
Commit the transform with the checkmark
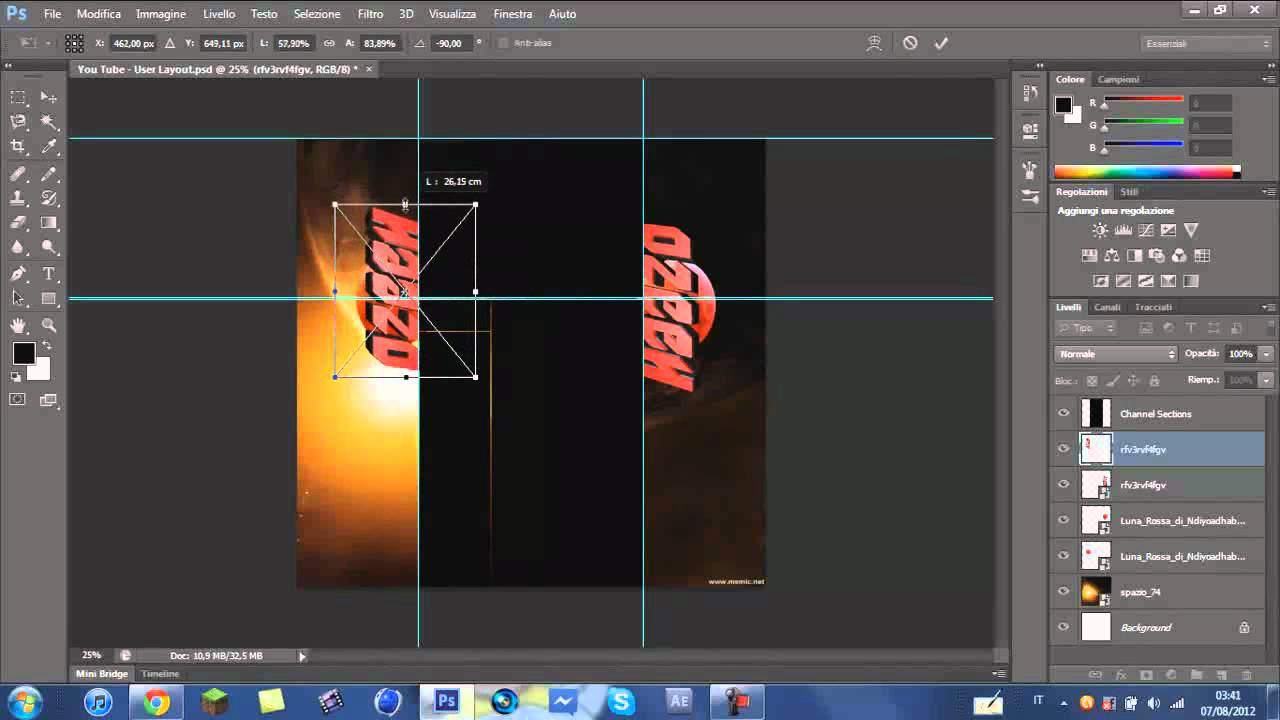click(941, 43)
